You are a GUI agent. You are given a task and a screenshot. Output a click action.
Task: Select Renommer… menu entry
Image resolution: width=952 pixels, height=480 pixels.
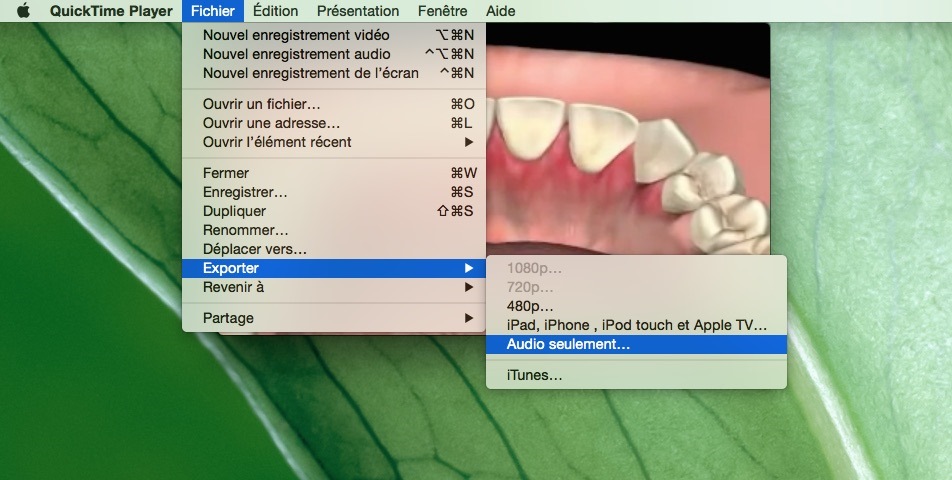point(334,230)
